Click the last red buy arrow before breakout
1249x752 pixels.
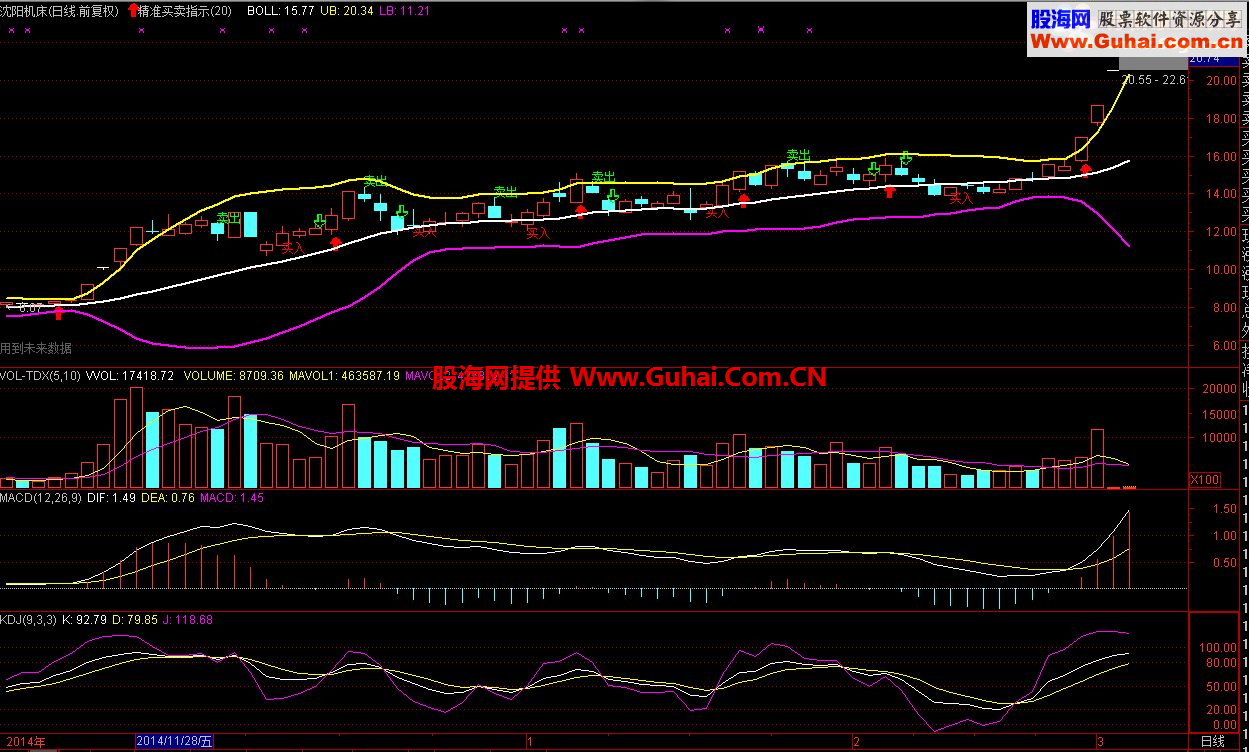(x=1086, y=171)
